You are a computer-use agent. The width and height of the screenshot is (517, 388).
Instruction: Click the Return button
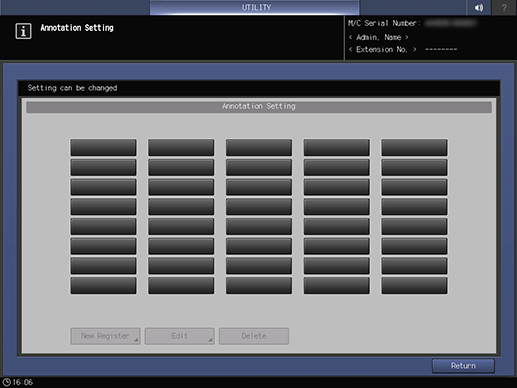(463, 366)
